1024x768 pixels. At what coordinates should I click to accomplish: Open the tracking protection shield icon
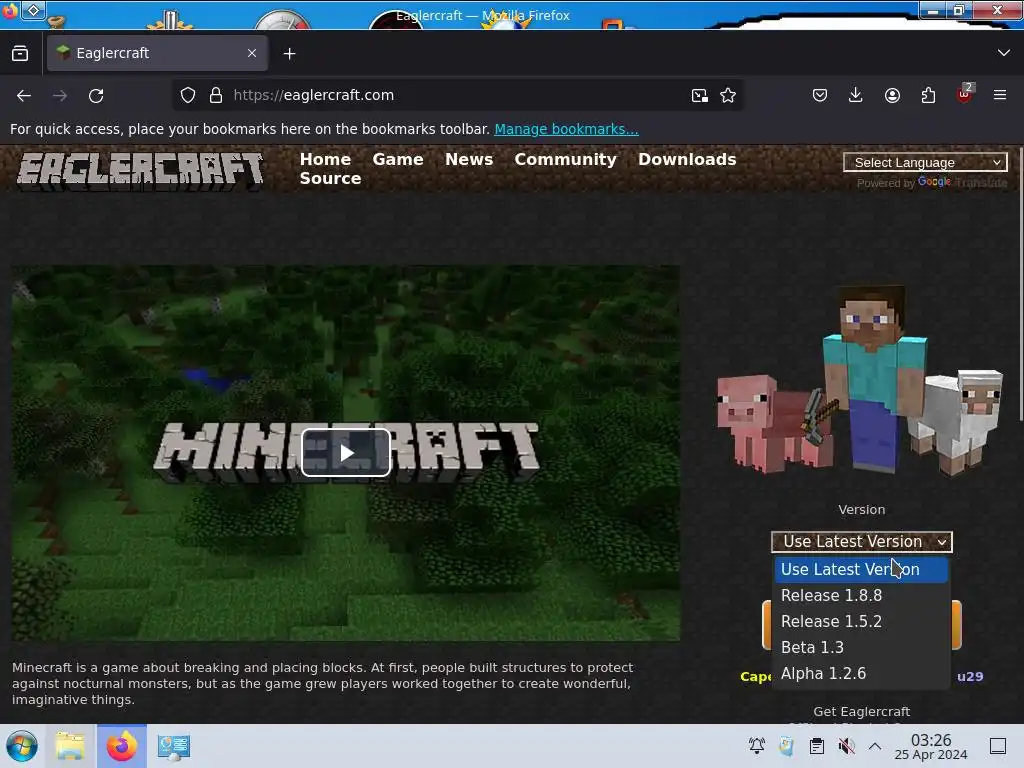pos(188,95)
